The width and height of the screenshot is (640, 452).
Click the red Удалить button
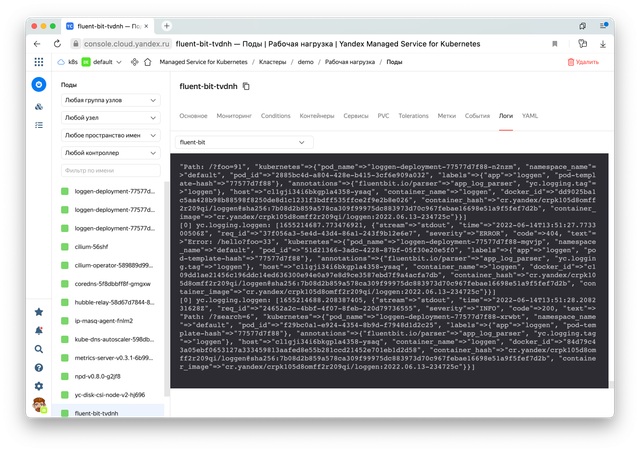coord(583,62)
